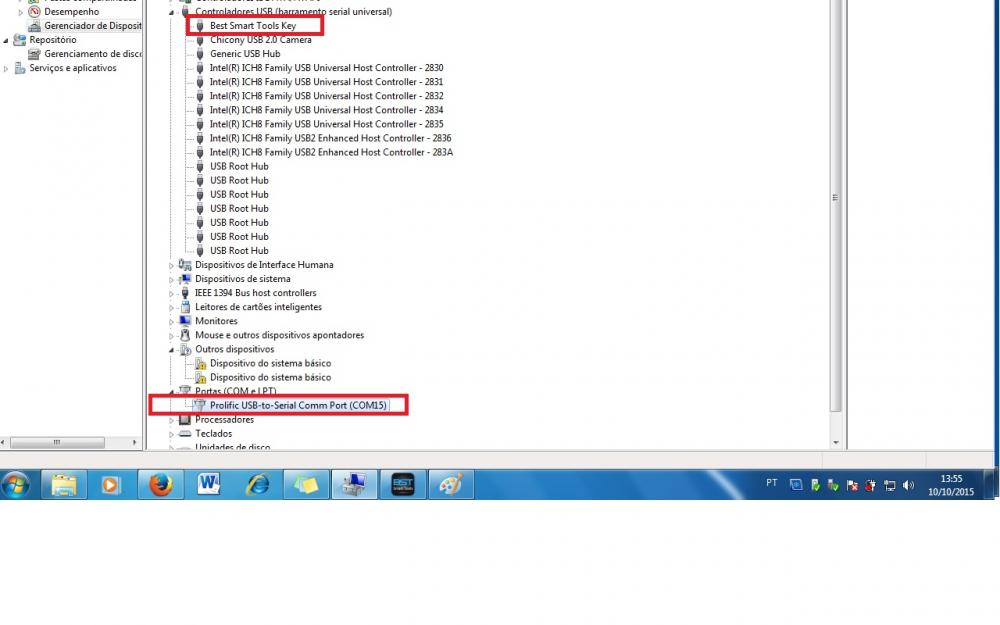
Task: Click the Gerenciamento de disco icon
Action: 34,54
